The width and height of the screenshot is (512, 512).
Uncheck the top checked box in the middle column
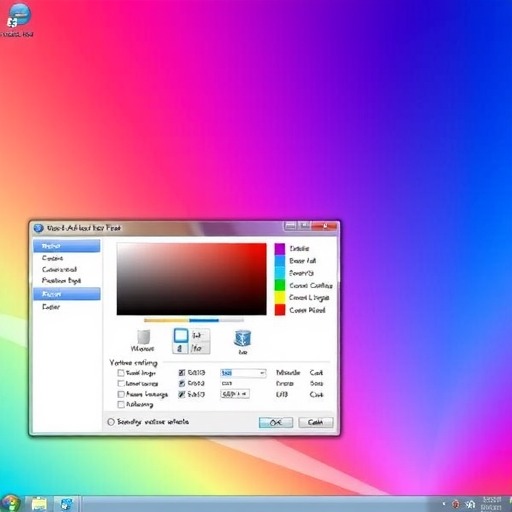182,373
